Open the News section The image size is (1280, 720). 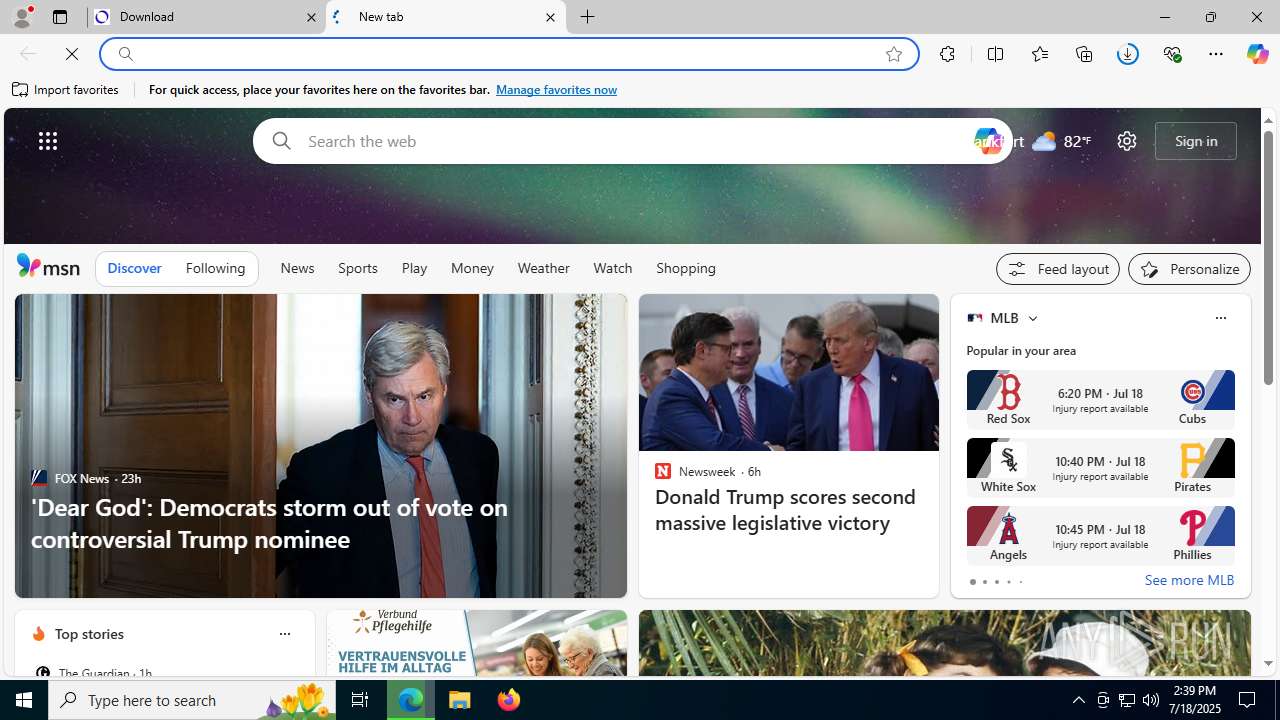pyautogui.click(x=297, y=268)
